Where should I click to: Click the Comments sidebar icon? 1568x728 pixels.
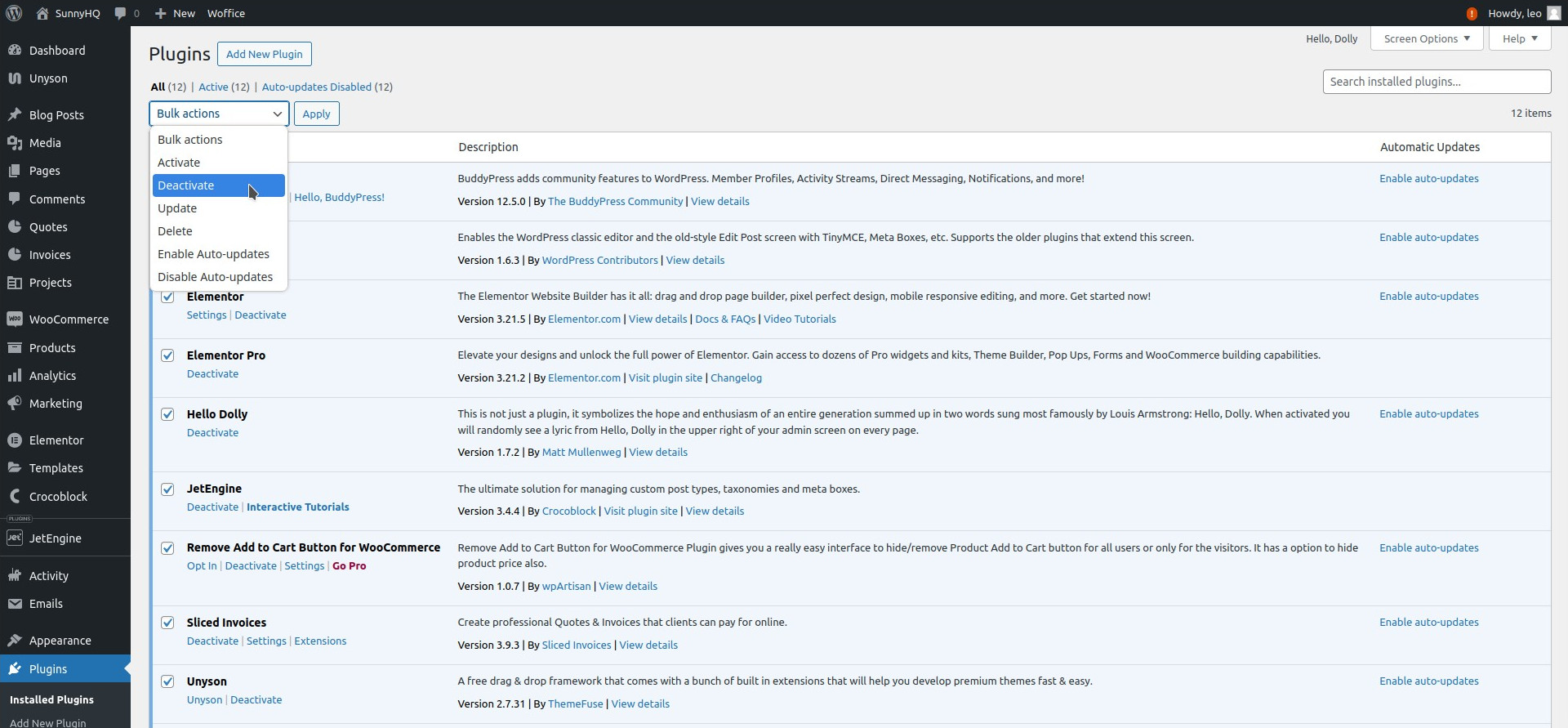15,199
